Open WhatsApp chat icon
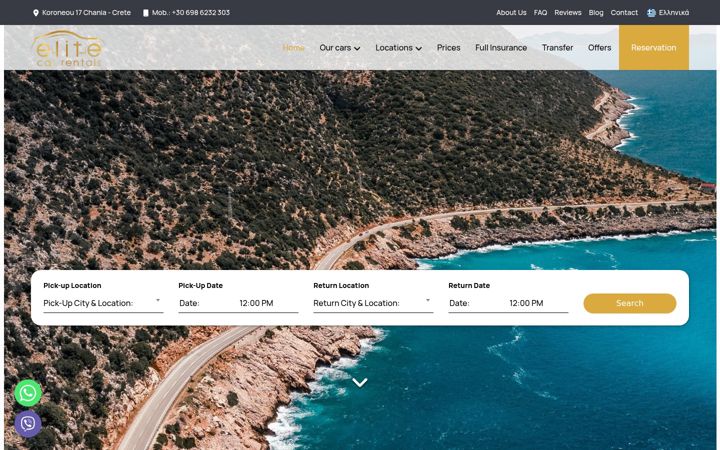 [28, 393]
